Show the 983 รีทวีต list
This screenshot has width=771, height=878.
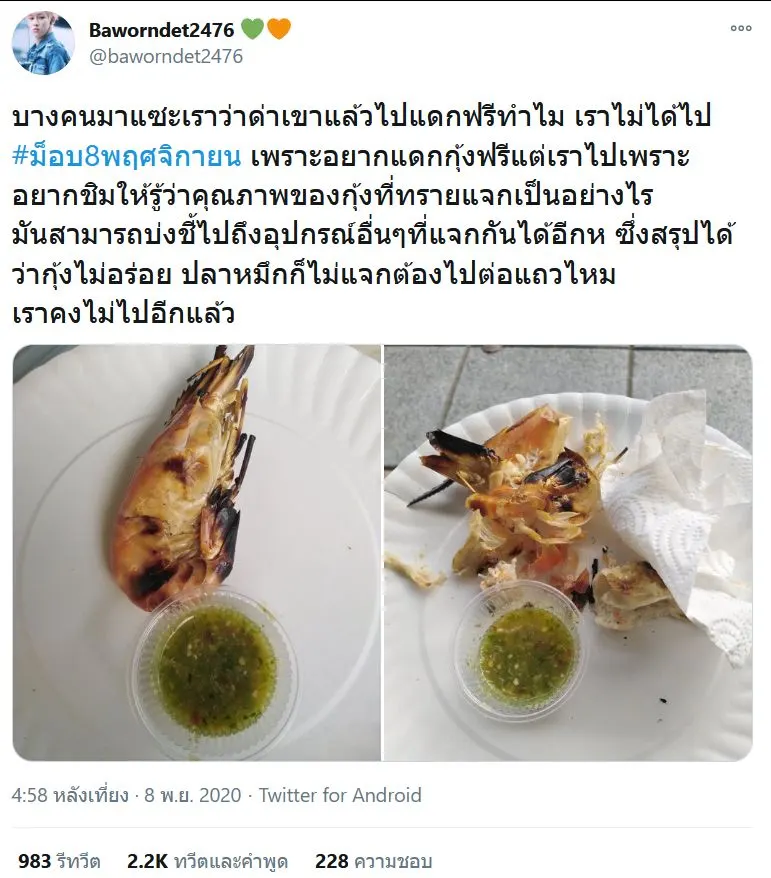pos(59,861)
